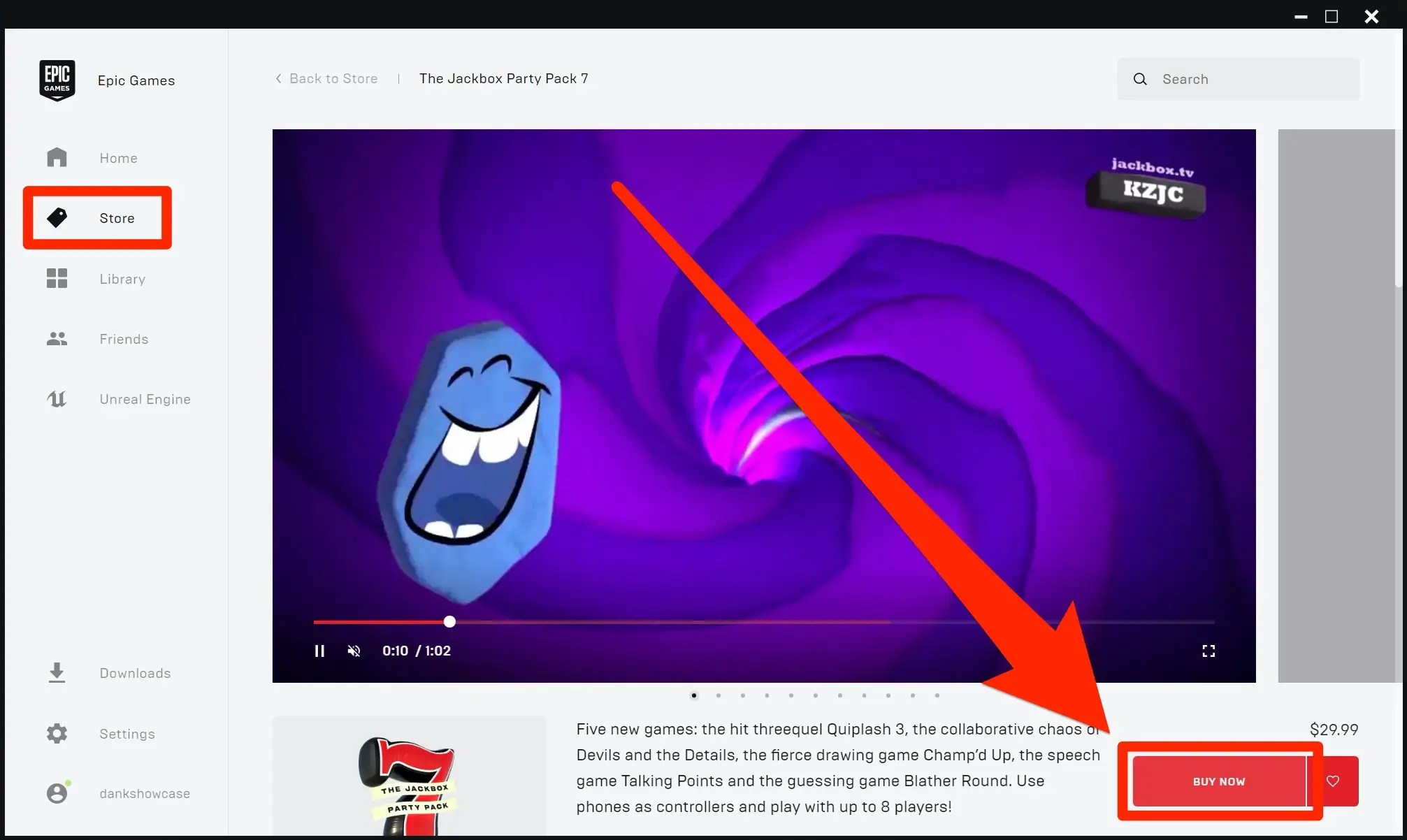Open Friends via people icon

pos(57,339)
